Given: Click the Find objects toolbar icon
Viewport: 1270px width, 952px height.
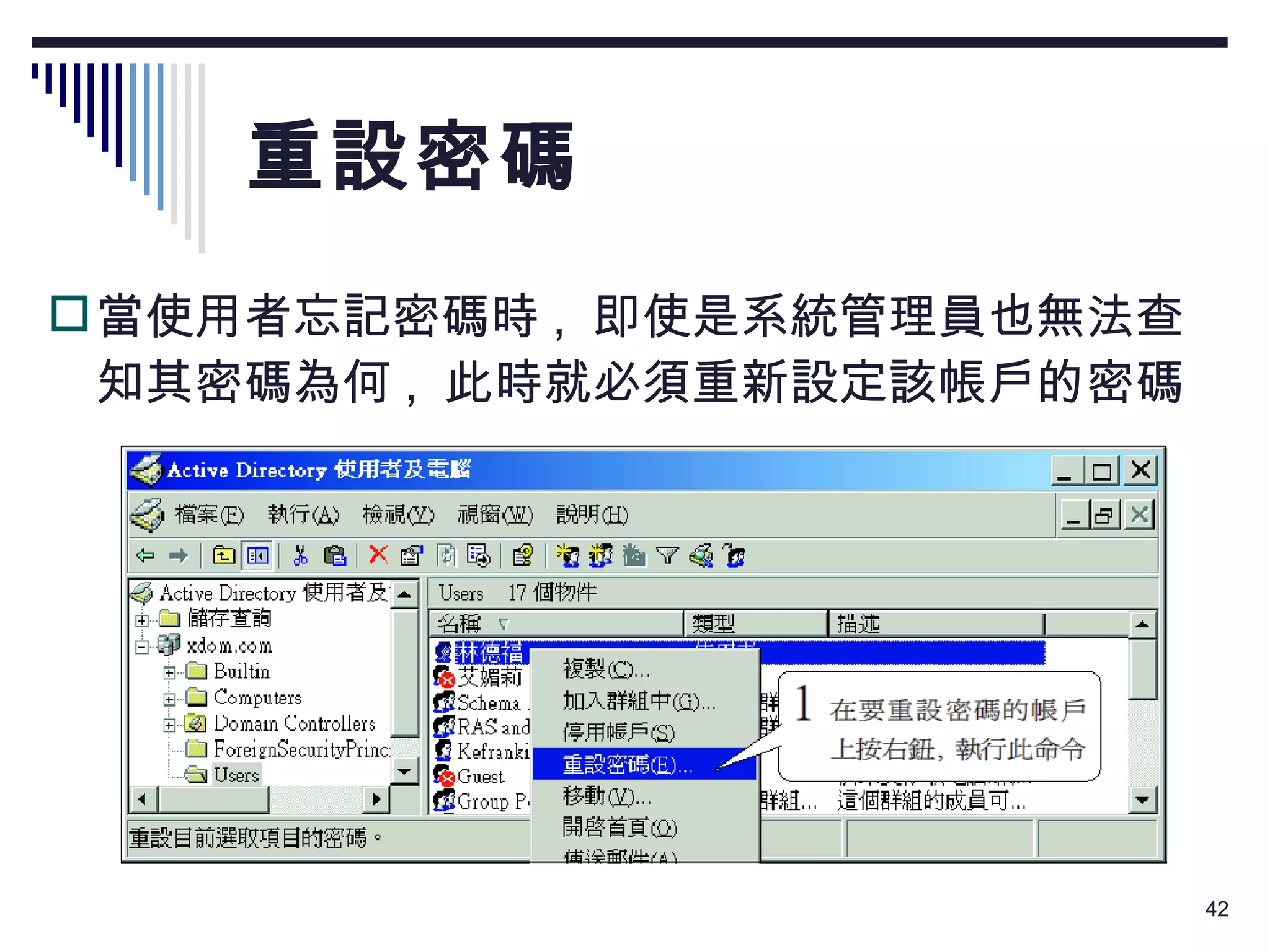Looking at the screenshot, I should (701, 555).
